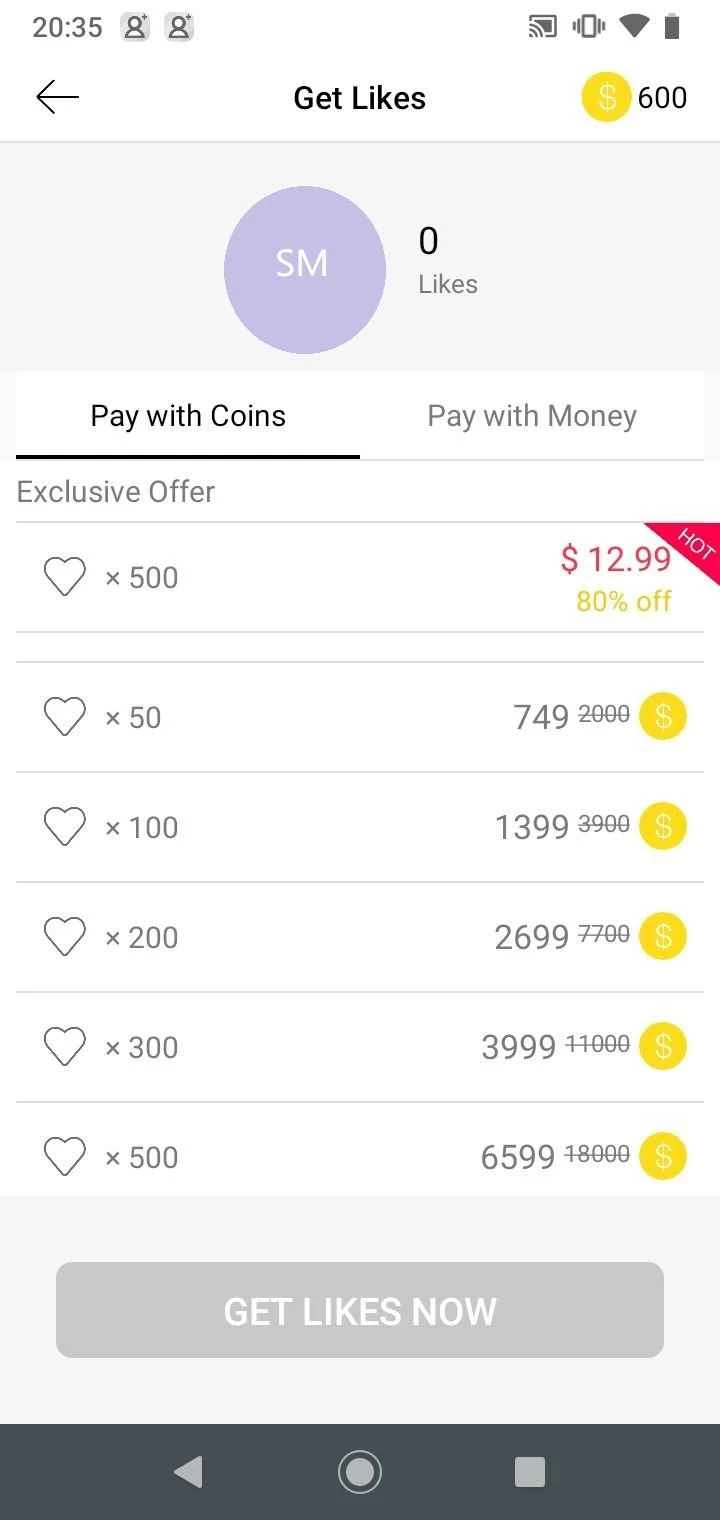Choose the 500 likes for 6599 coins

360,1157
